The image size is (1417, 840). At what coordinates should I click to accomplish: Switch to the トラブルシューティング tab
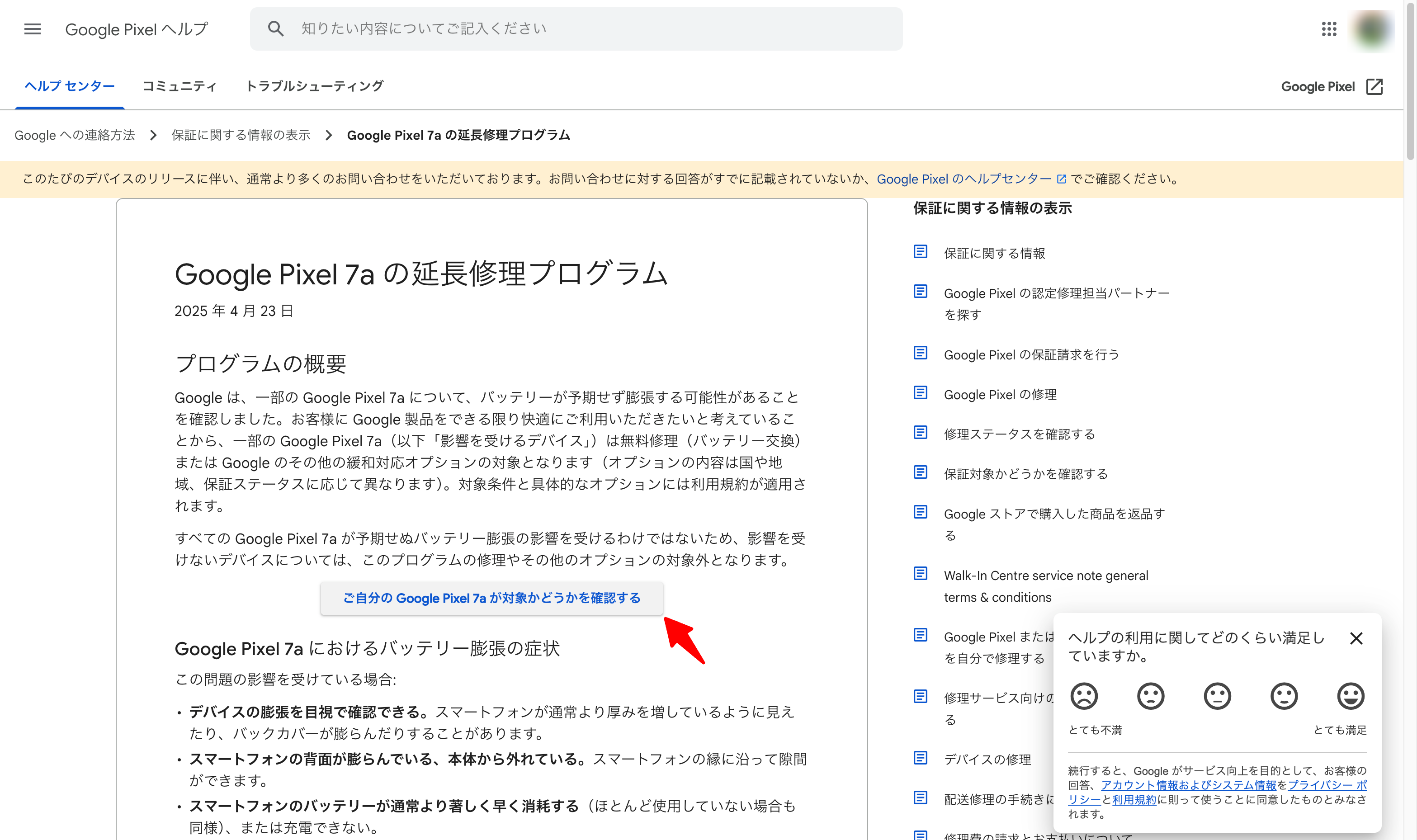click(315, 86)
